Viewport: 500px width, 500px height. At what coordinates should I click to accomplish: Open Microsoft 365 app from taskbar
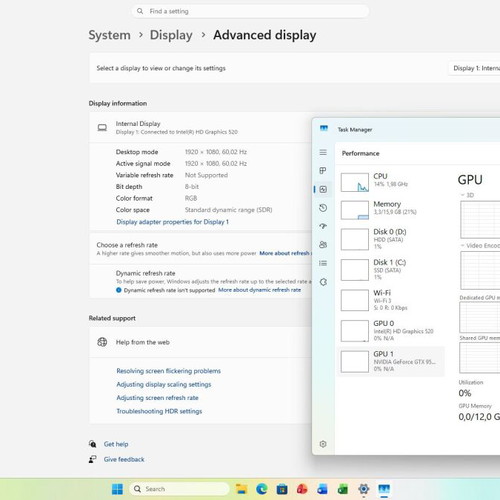302,489
